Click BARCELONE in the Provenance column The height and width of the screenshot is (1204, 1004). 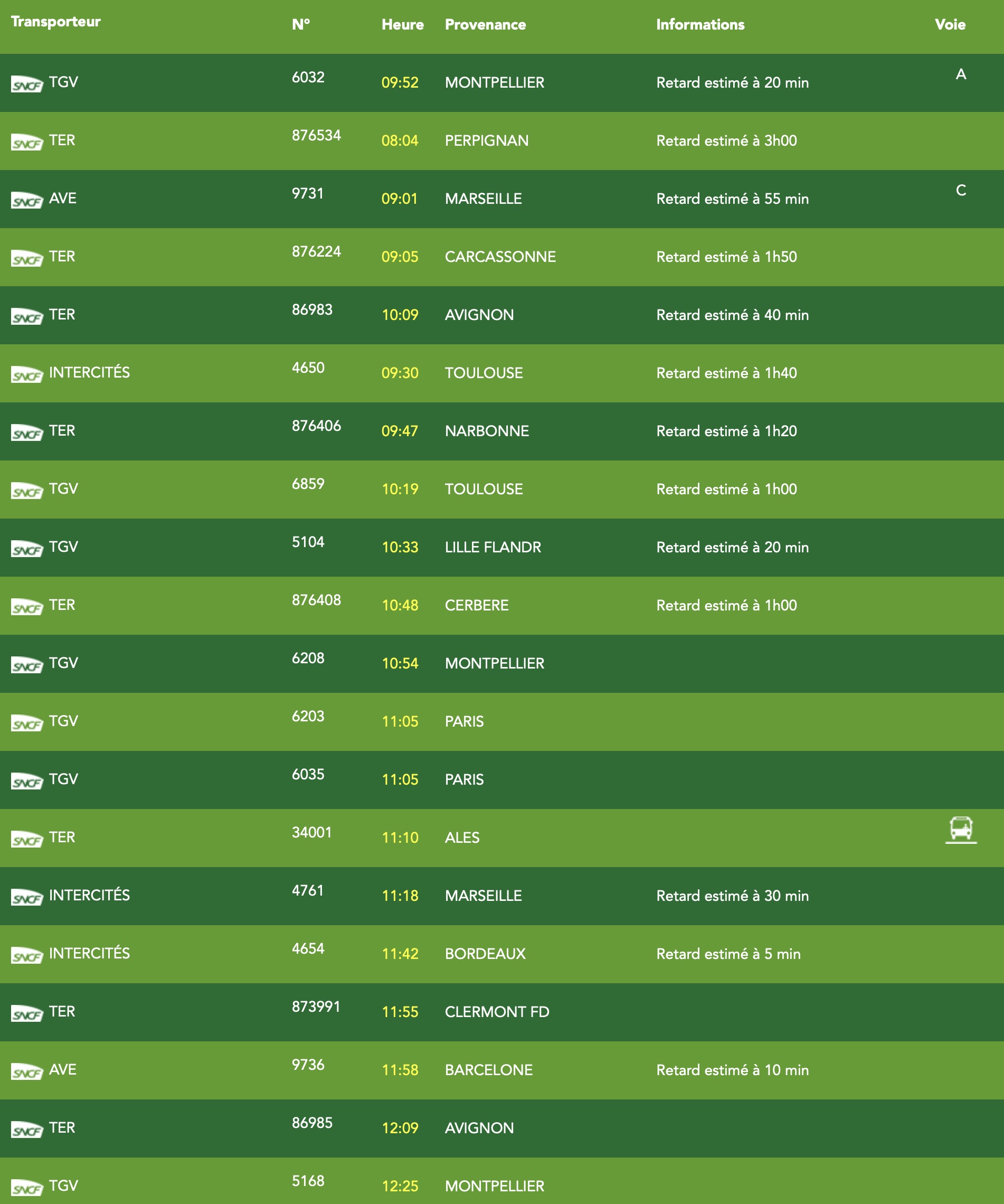pyautogui.click(x=489, y=1070)
